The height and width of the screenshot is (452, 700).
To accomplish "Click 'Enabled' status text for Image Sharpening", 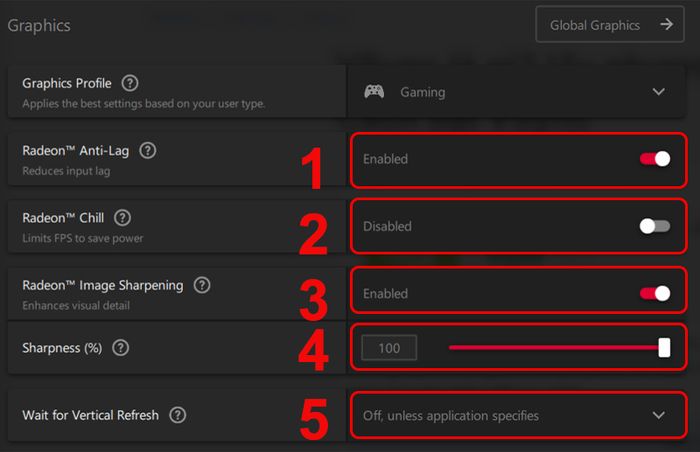I will coord(385,293).
